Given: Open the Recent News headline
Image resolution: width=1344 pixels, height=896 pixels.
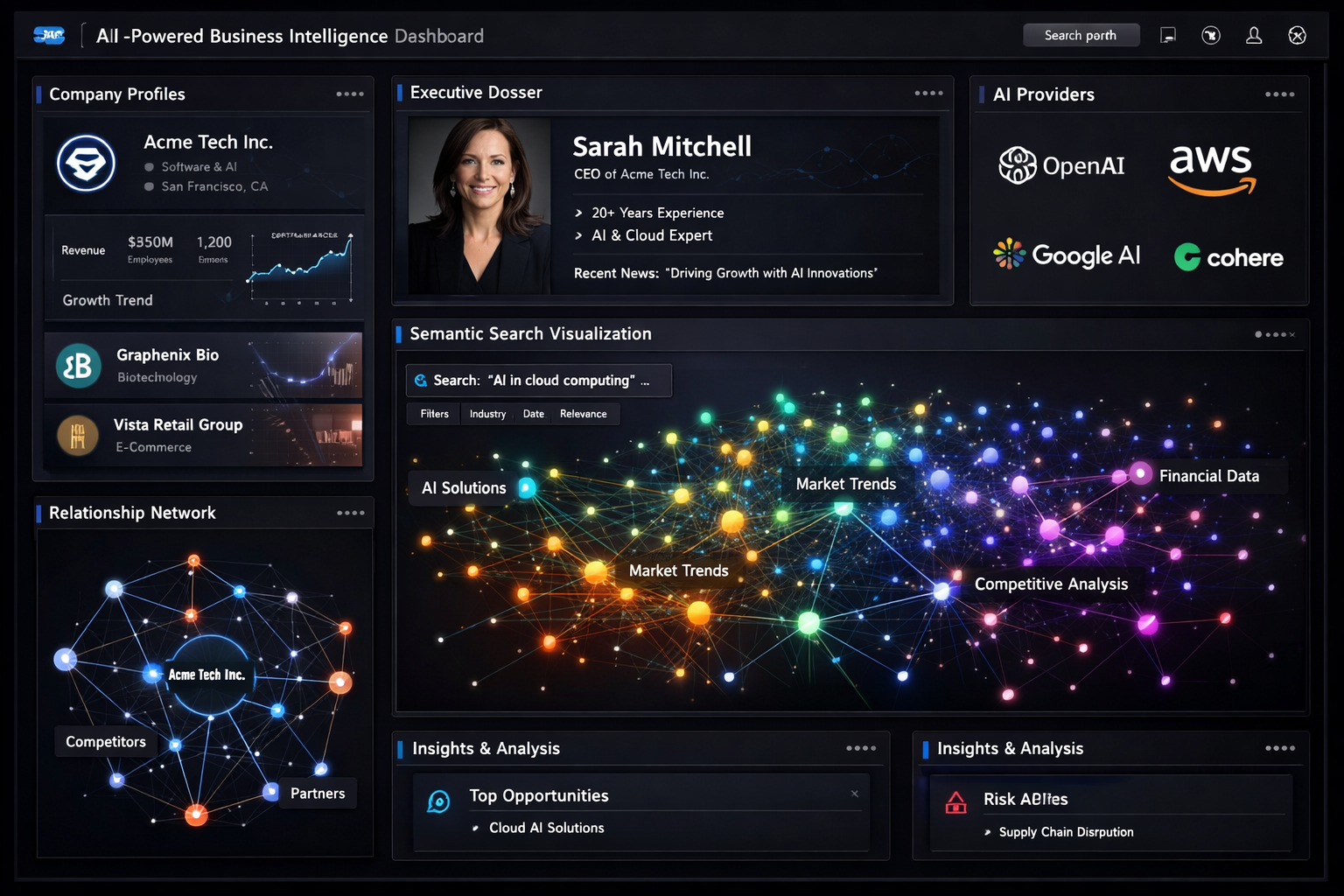Looking at the screenshot, I should (725, 273).
